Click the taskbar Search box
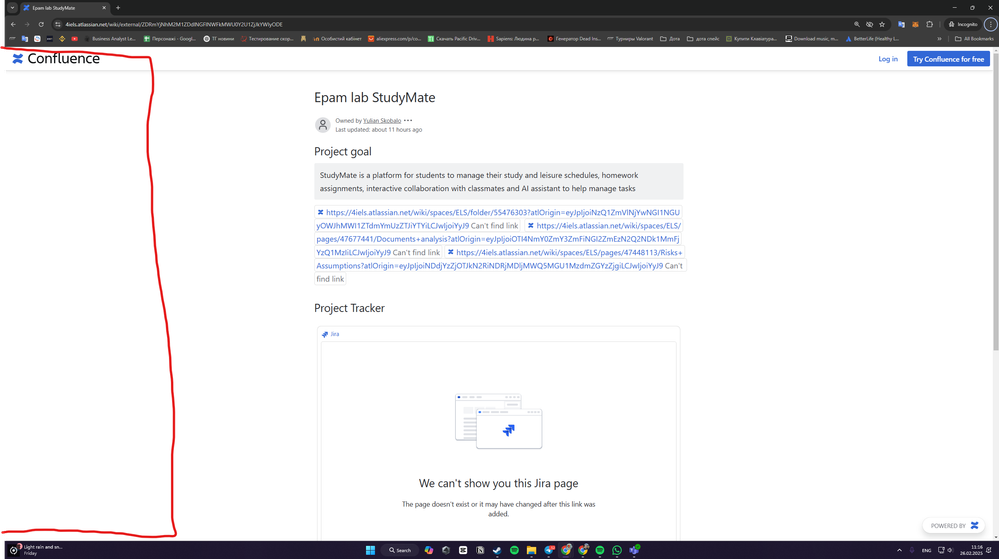Viewport: 999px width, 559px height. click(x=400, y=550)
